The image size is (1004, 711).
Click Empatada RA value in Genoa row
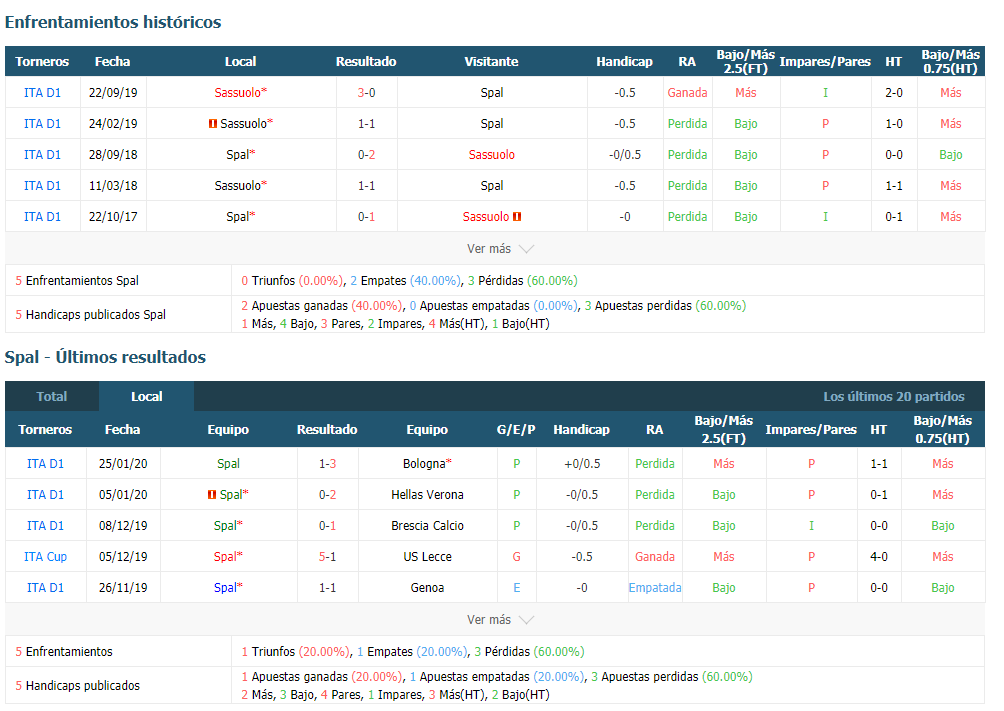pos(654,587)
